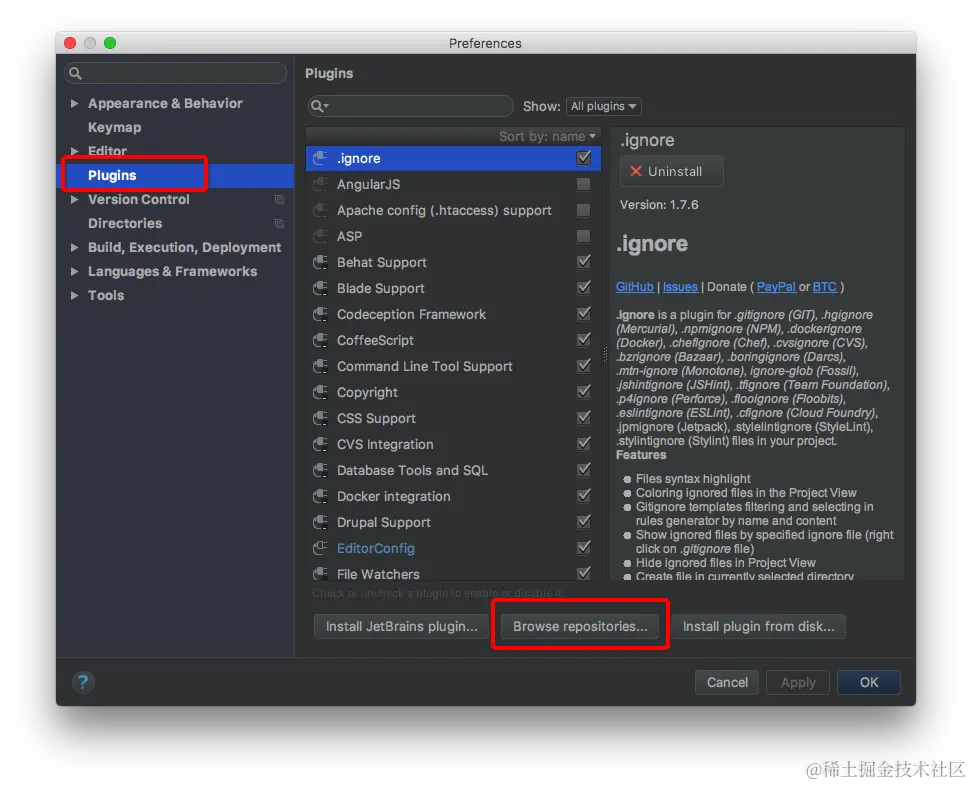Enable the ASP plugin checkbox
Viewport: 972px width, 786px height.
click(583, 236)
